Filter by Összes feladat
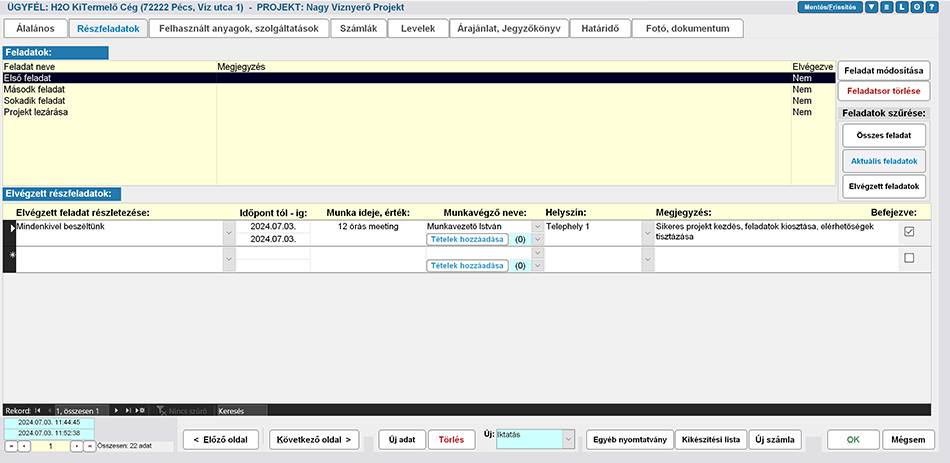This screenshot has width=950, height=463. pos(884,135)
